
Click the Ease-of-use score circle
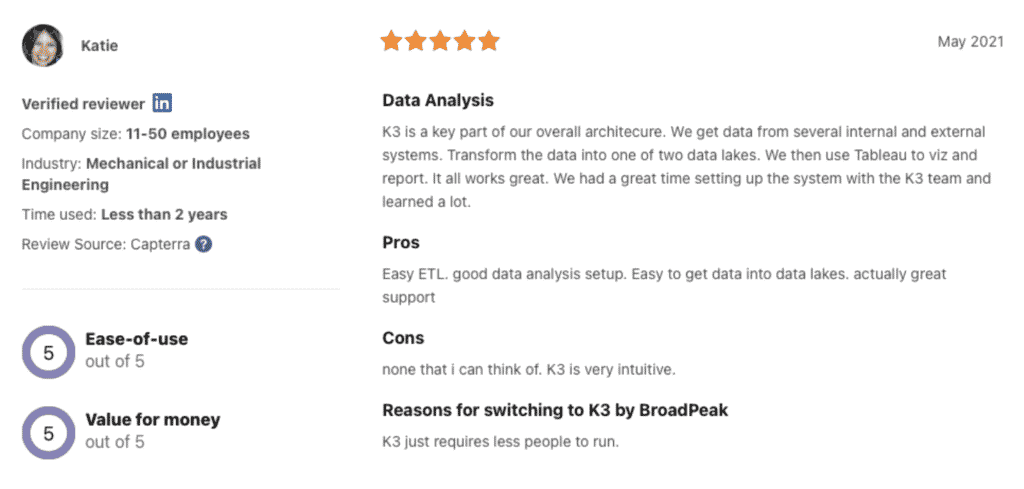[x=49, y=353]
